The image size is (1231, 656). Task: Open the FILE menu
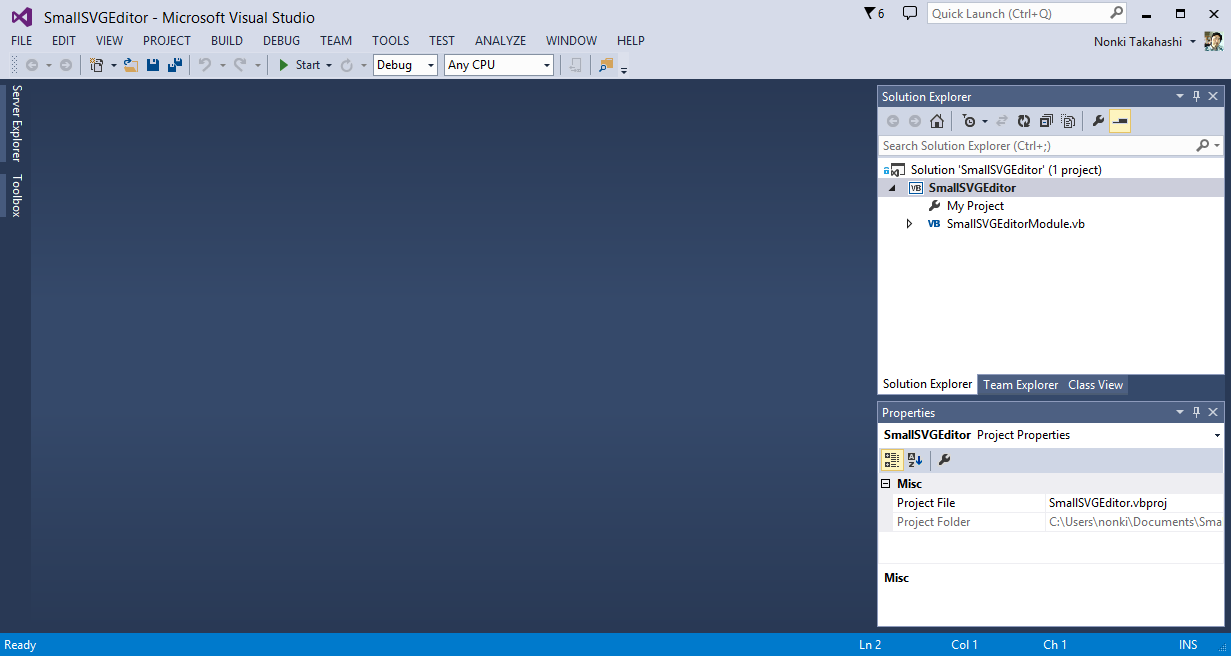coord(22,41)
